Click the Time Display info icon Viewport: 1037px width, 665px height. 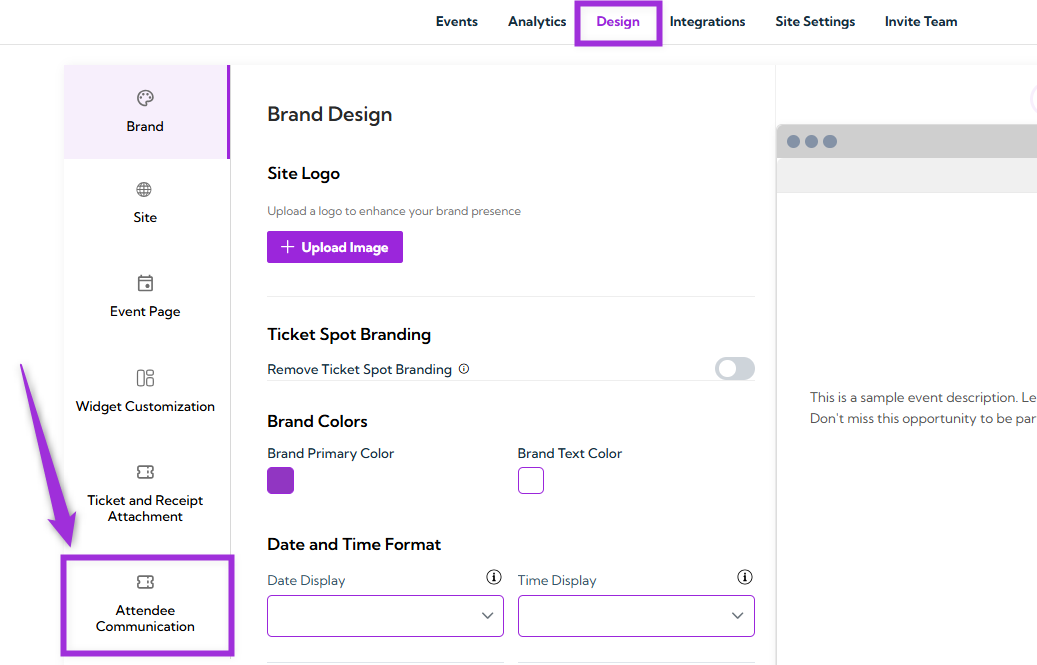pyautogui.click(x=744, y=578)
